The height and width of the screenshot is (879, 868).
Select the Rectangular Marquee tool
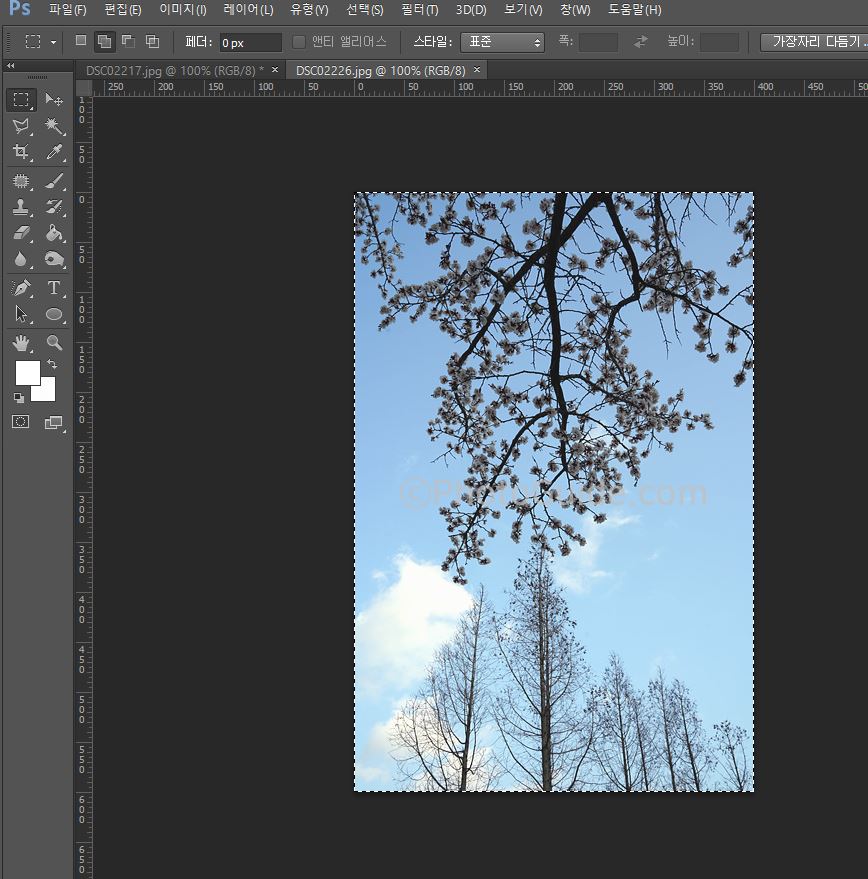tap(21, 100)
